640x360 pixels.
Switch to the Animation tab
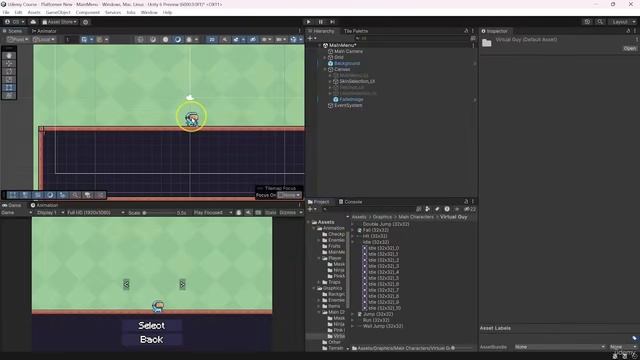point(44,205)
